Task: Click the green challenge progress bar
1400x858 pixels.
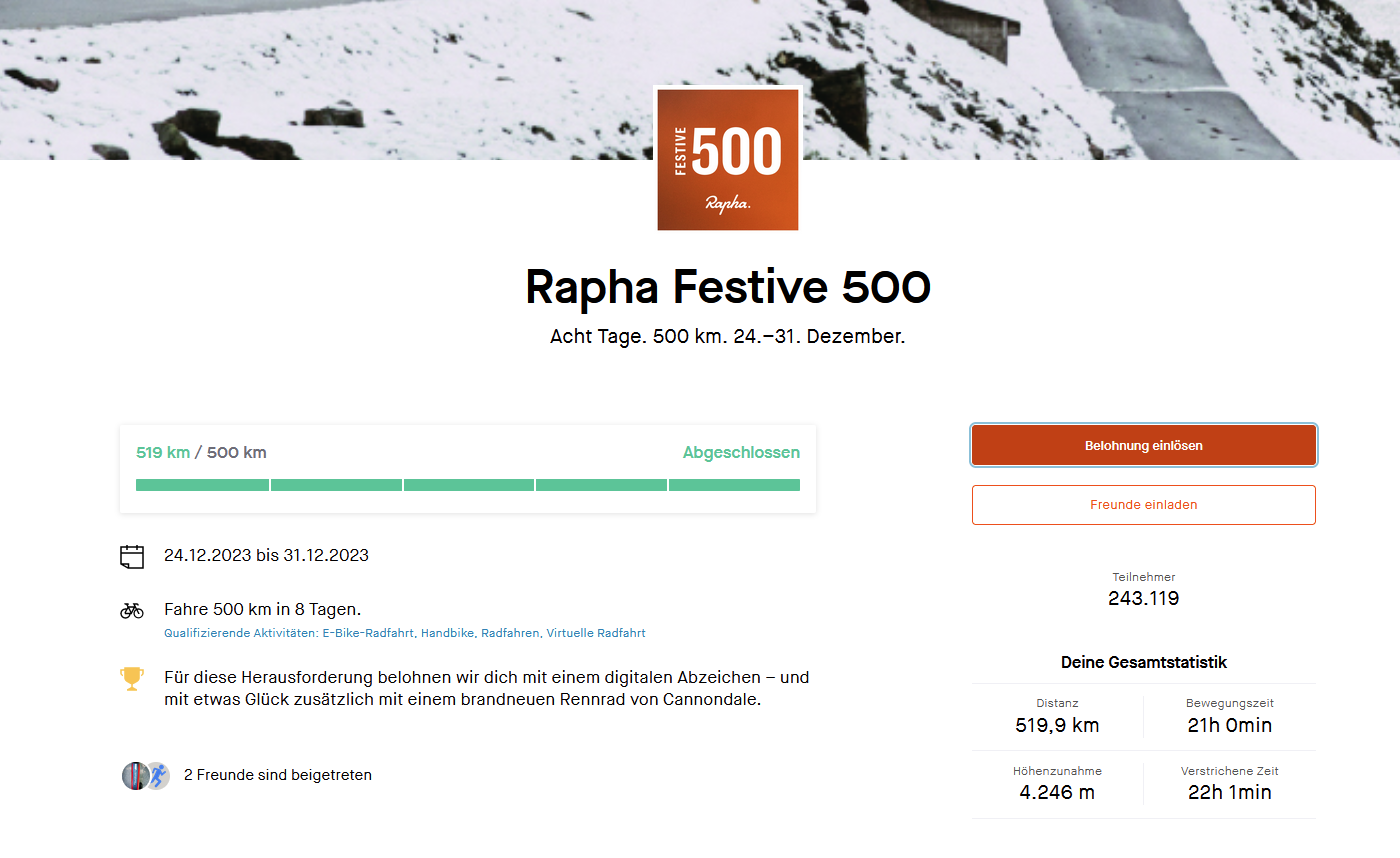Action: coord(468,485)
